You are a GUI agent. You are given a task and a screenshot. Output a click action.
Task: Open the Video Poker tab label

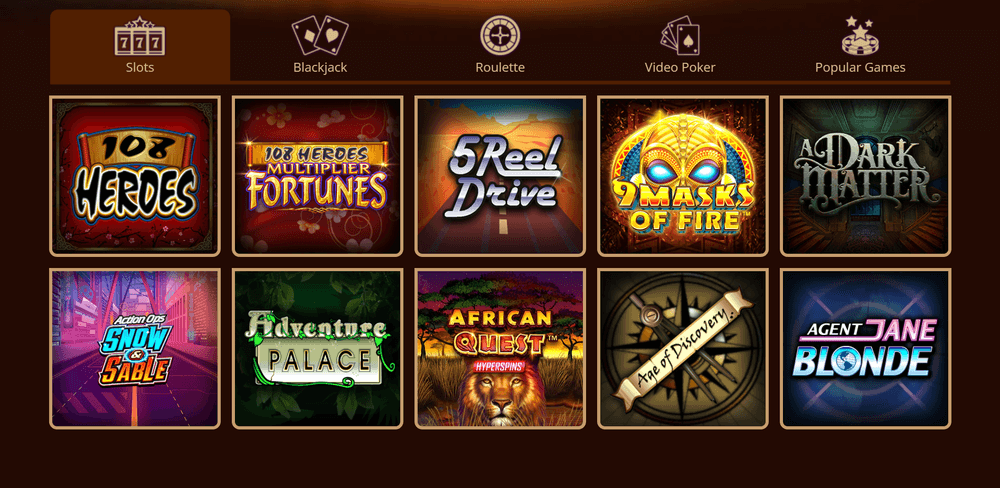680,68
